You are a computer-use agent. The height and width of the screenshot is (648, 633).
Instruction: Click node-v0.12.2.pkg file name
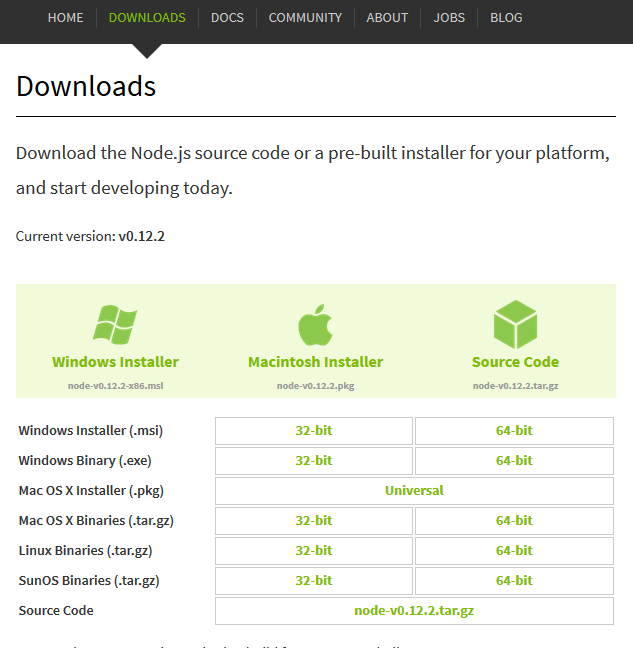click(x=316, y=386)
